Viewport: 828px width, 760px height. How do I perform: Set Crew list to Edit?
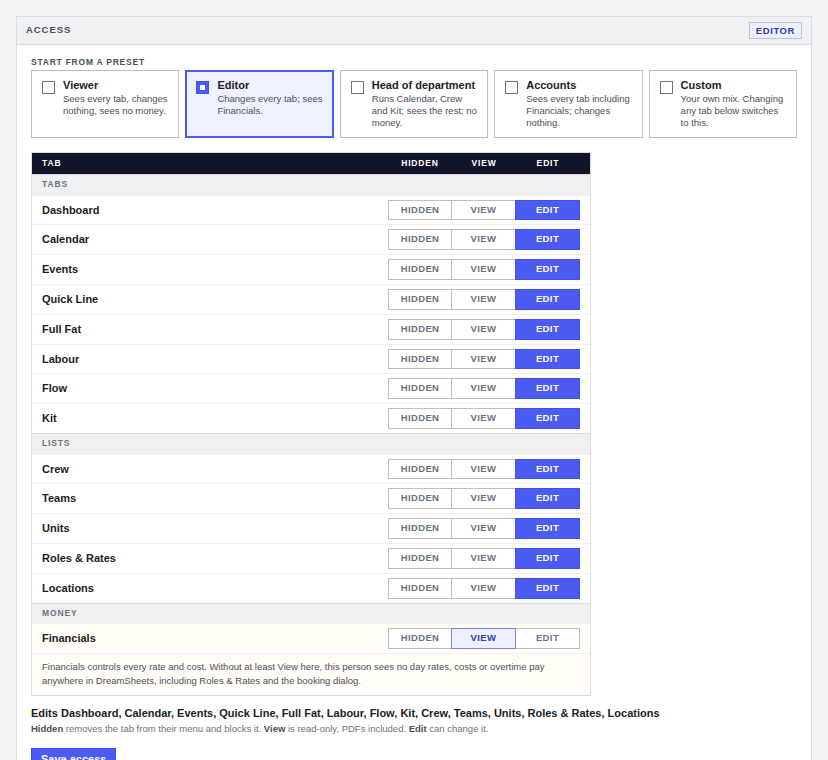(547, 469)
